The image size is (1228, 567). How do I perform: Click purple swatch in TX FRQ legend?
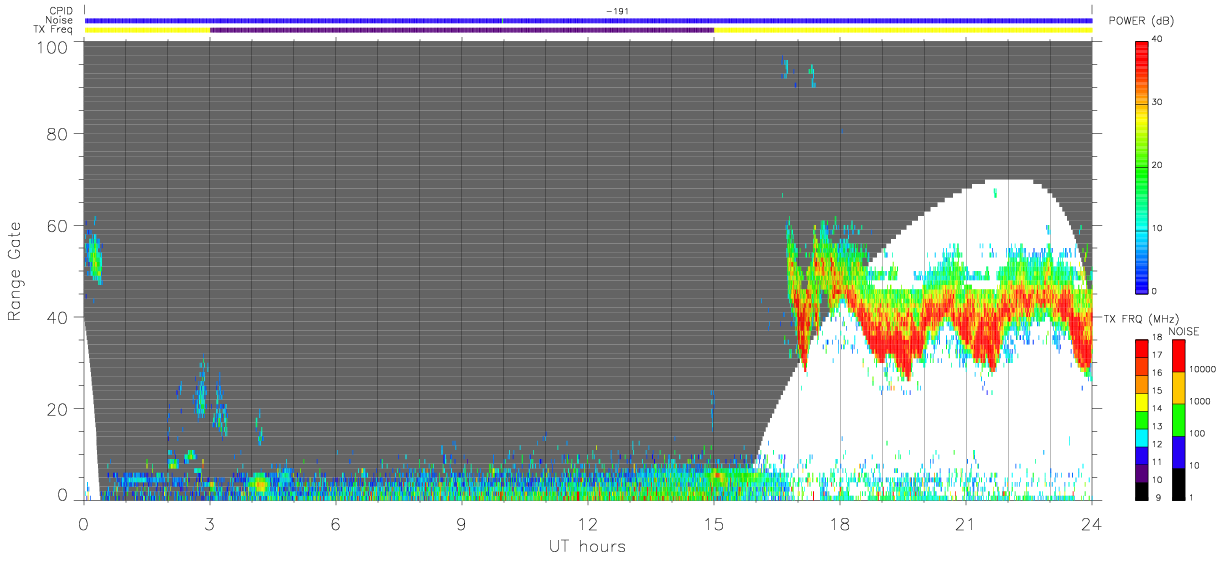coord(1144,471)
